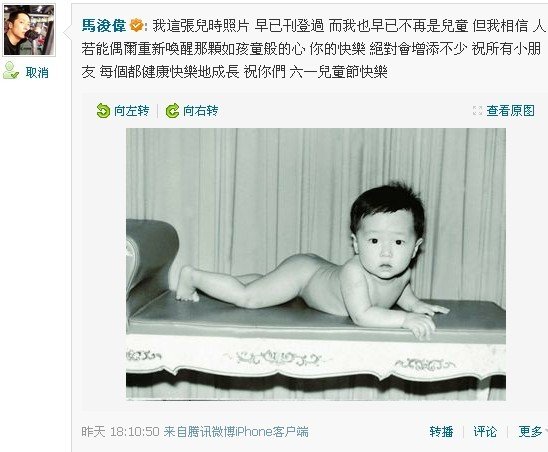Screen dimensions: 548x452
Task: Click the orange verified badge next to 馬浚偉
Action: point(136,26)
